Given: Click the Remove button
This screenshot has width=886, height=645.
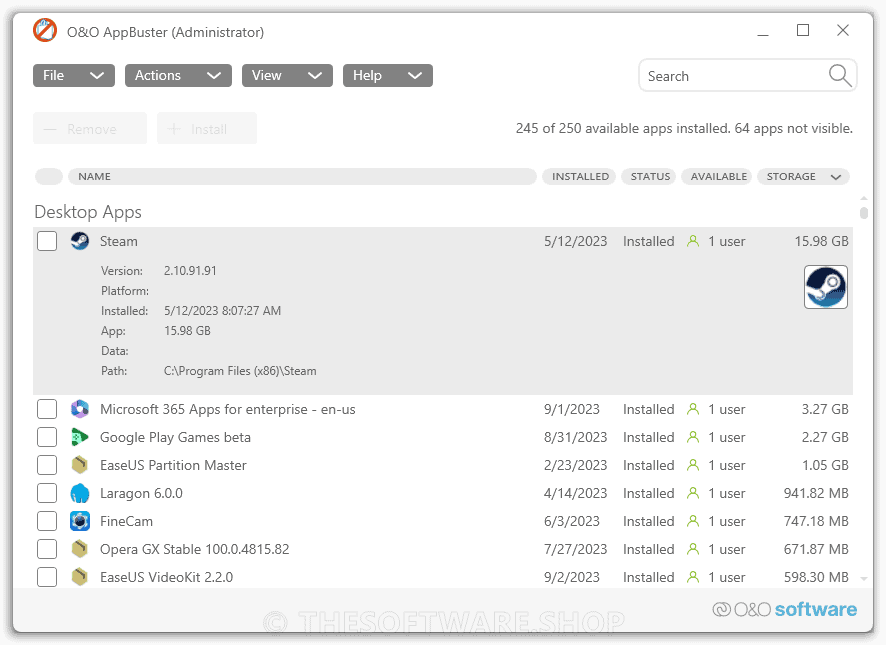Looking at the screenshot, I should [90, 128].
